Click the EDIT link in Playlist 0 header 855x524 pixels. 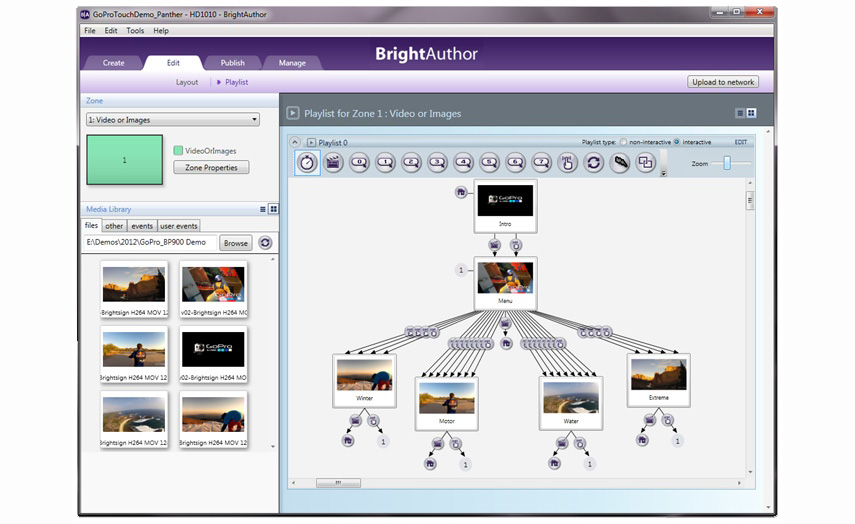point(740,142)
